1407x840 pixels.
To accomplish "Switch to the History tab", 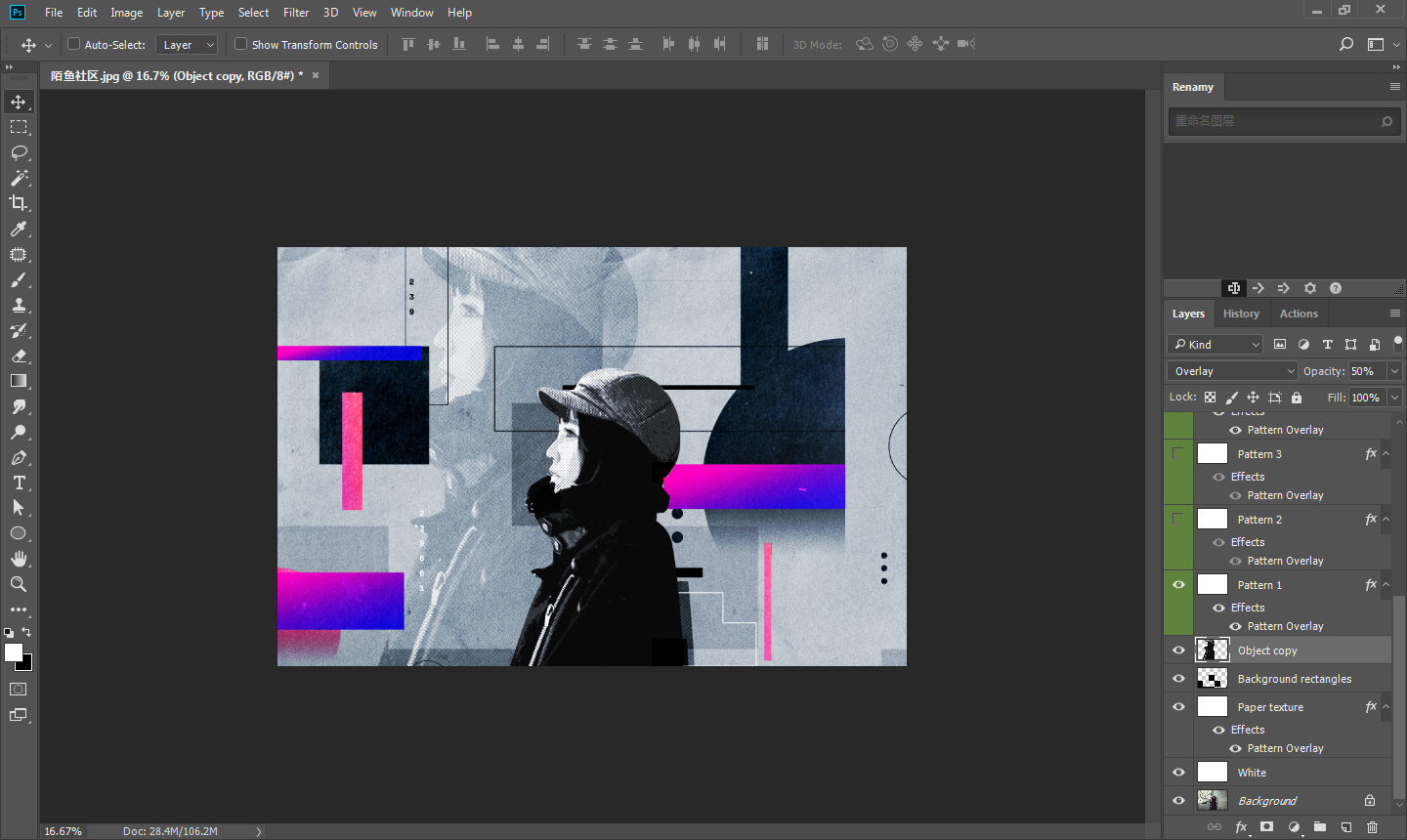I will [x=1241, y=314].
